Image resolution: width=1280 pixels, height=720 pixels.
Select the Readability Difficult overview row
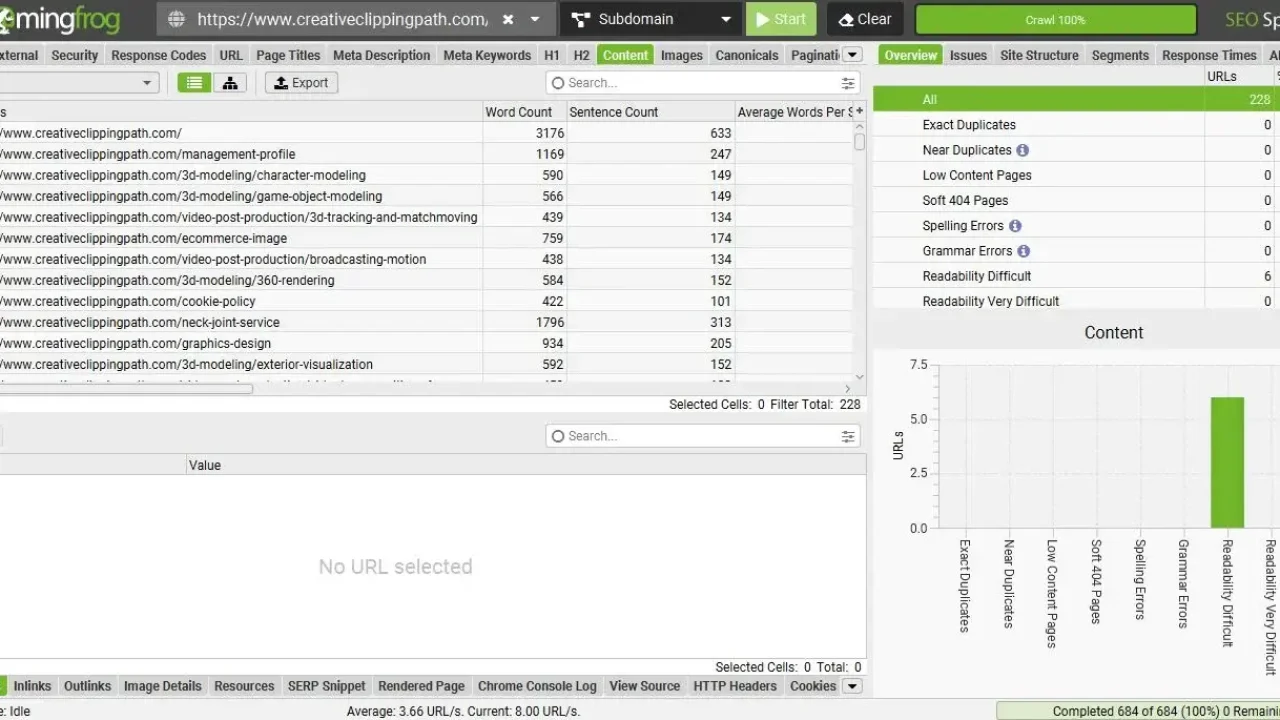tap(1000, 276)
